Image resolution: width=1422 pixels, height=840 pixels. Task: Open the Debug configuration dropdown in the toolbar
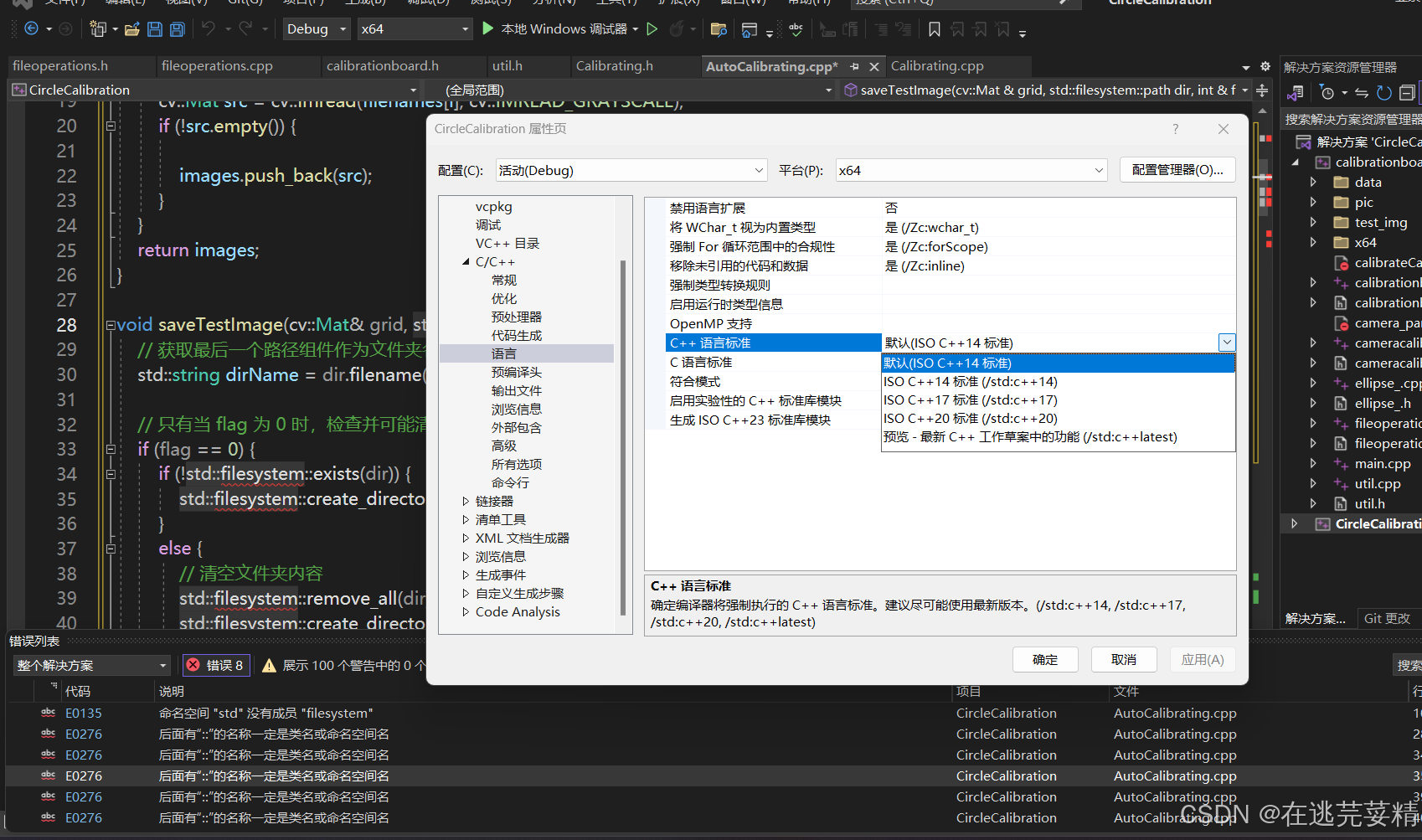pyautogui.click(x=316, y=28)
